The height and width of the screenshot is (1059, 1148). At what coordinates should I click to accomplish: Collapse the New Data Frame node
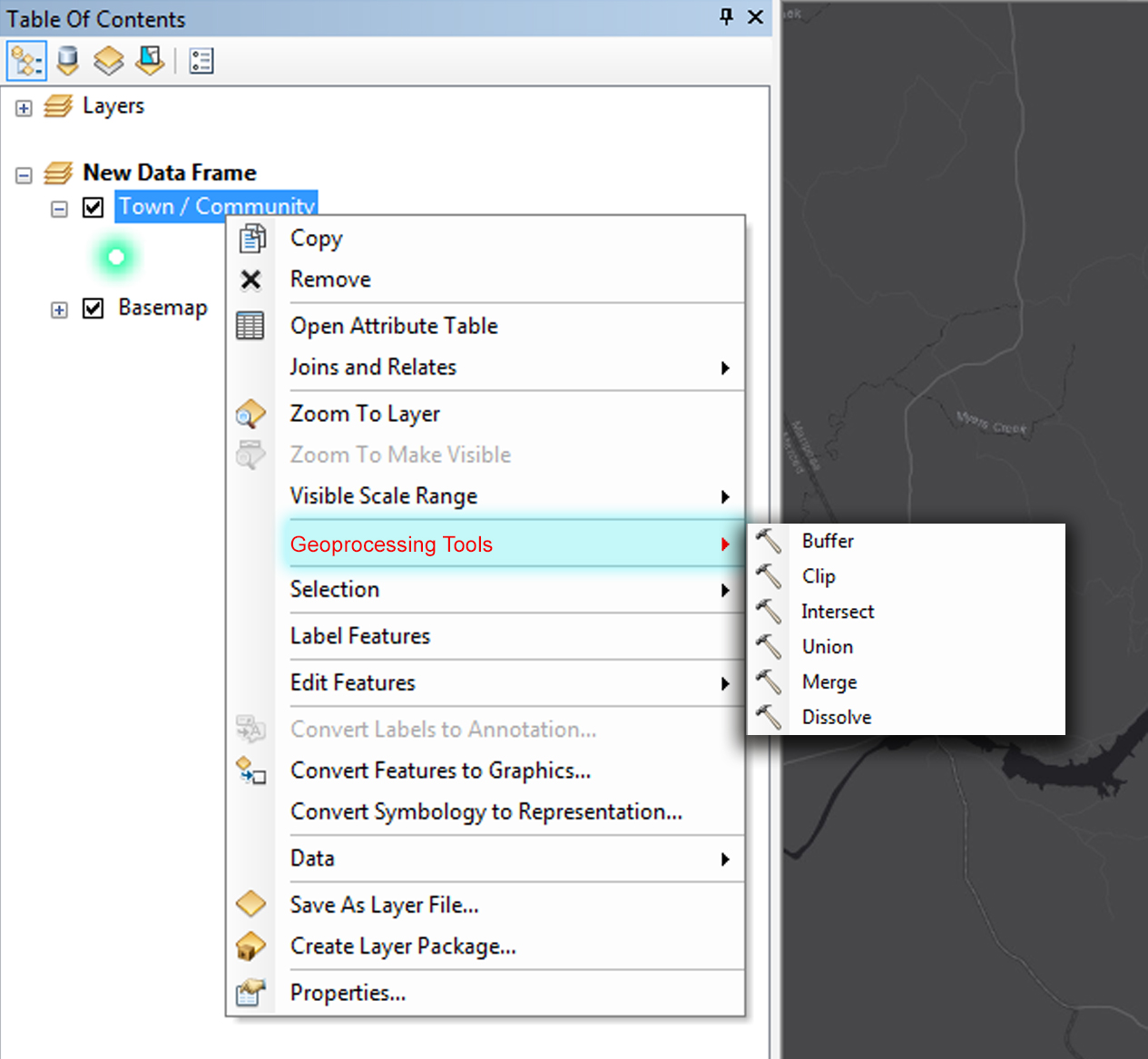pyautogui.click(x=23, y=174)
